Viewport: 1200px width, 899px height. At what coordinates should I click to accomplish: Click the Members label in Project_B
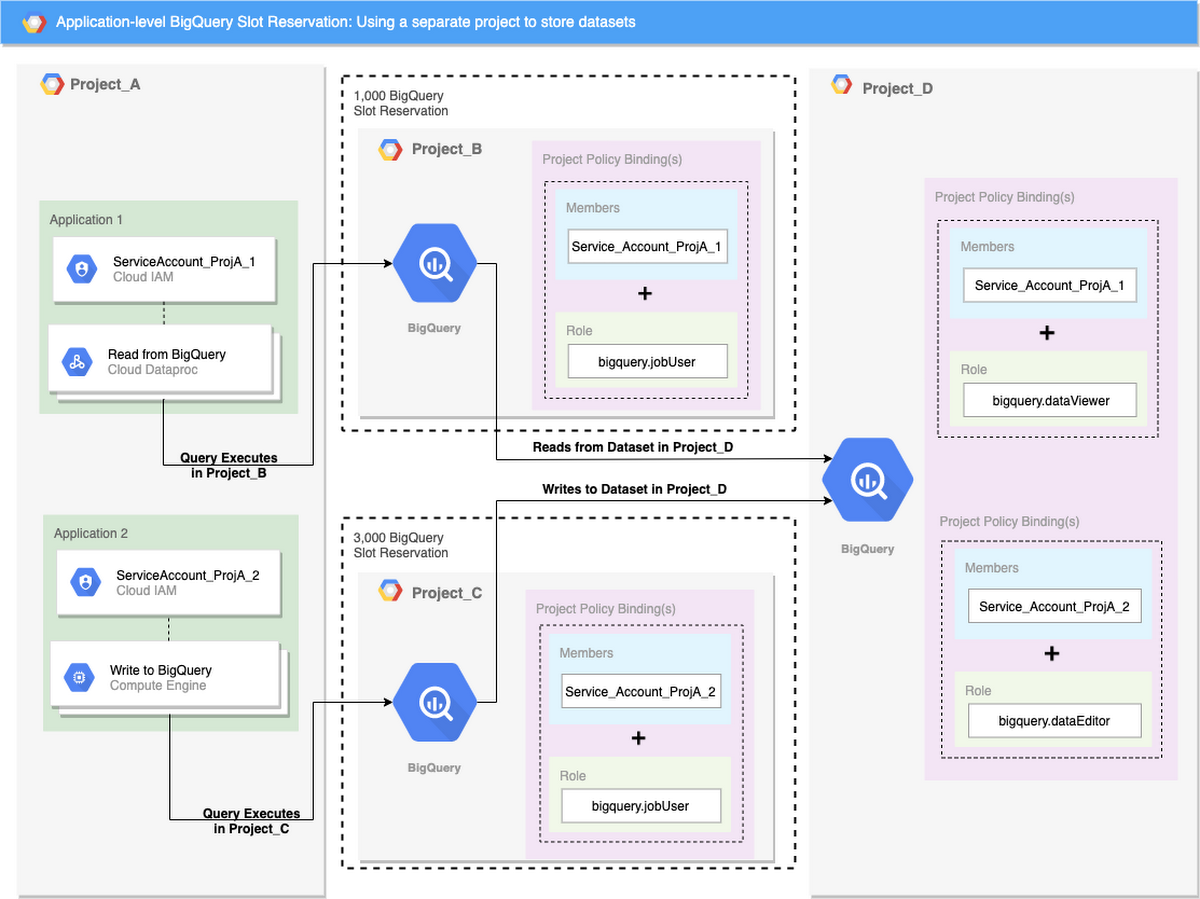tap(593, 208)
